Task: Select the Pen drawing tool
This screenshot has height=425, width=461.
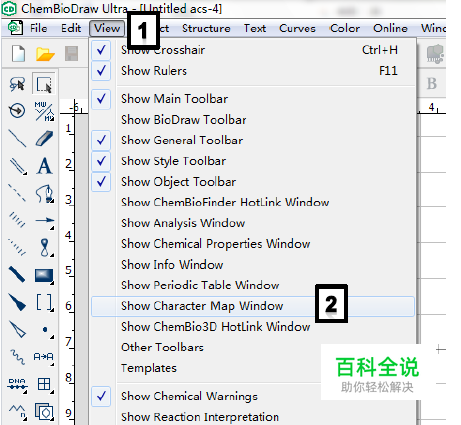Action: pos(45,194)
